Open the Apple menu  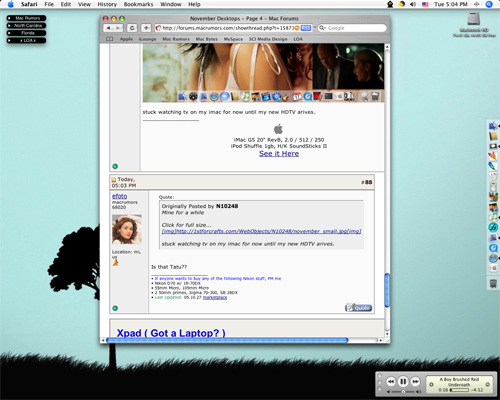point(11,4)
